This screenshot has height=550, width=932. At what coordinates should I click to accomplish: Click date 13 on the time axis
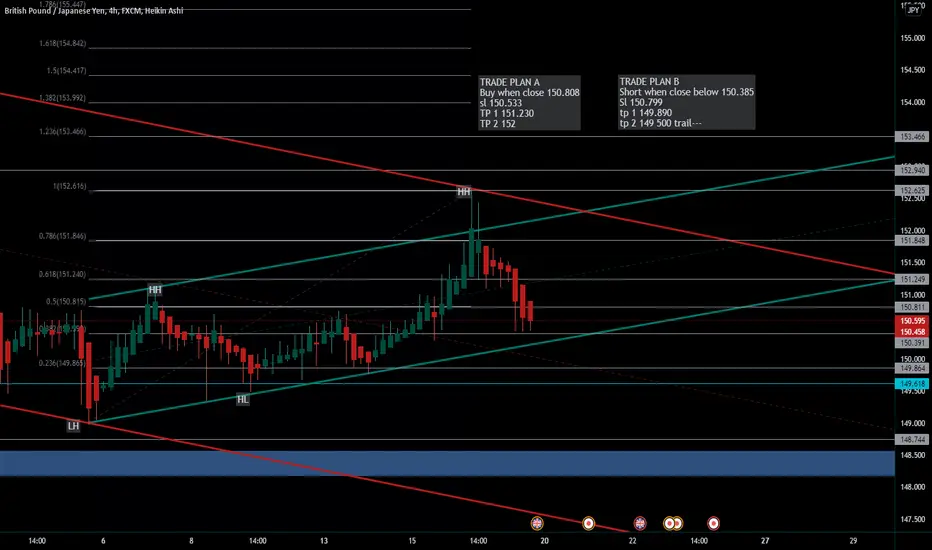coord(324,540)
